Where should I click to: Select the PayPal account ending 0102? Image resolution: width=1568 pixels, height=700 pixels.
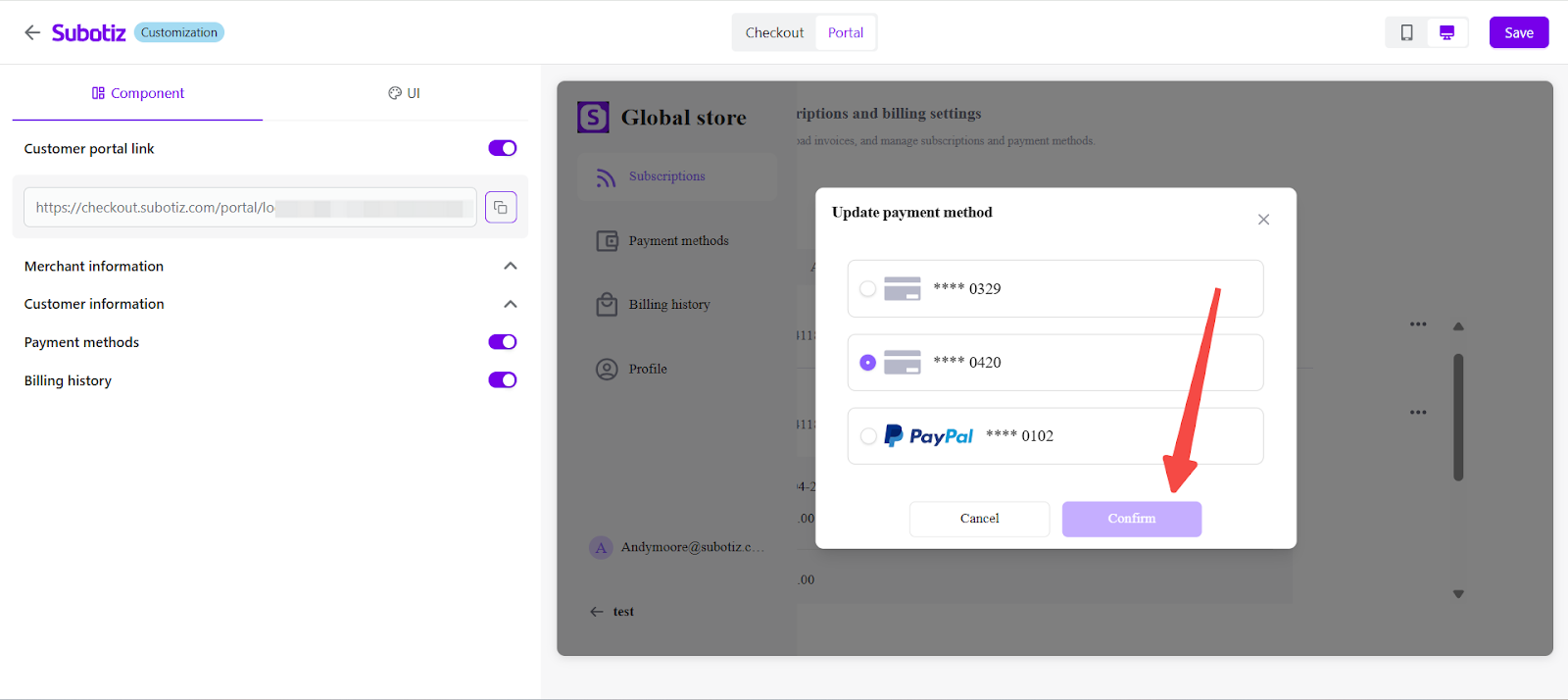tap(868, 436)
